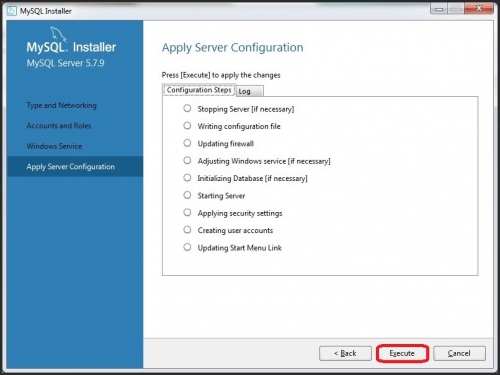Click the 'Starting Server' text
The width and height of the screenshot is (500, 375).
pos(221,196)
